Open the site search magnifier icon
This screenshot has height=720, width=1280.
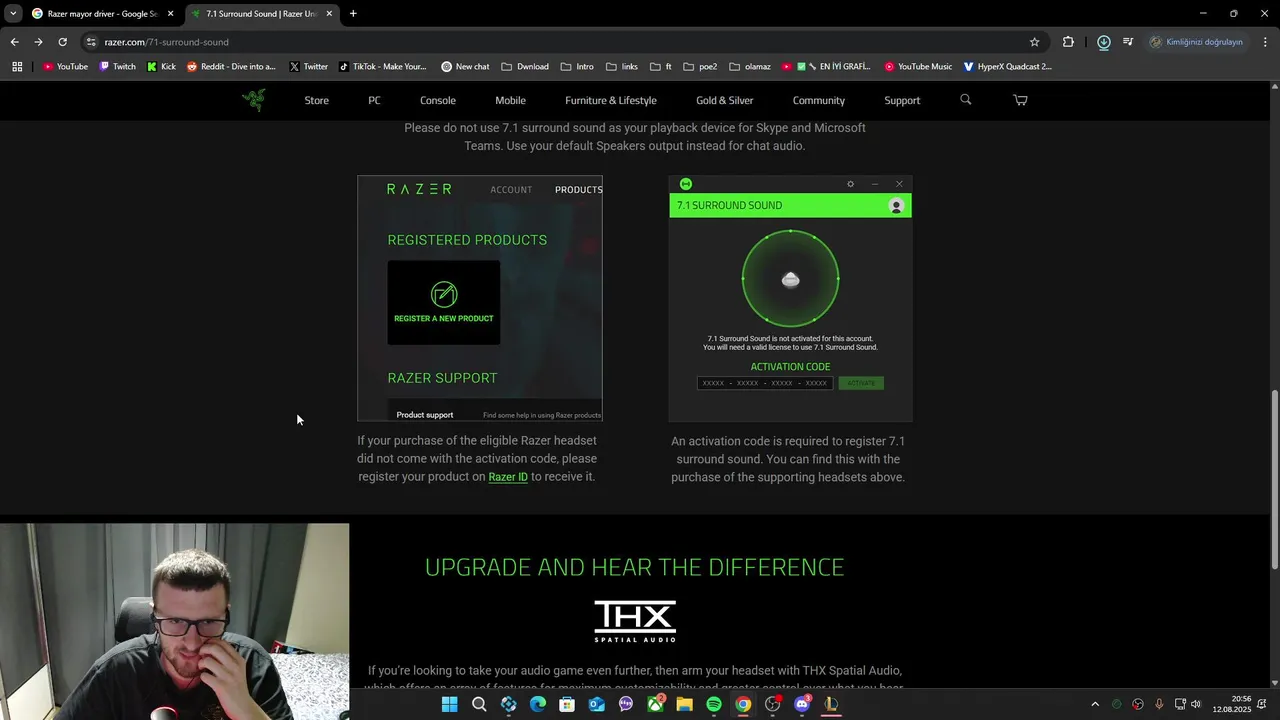[x=965, y=100]
